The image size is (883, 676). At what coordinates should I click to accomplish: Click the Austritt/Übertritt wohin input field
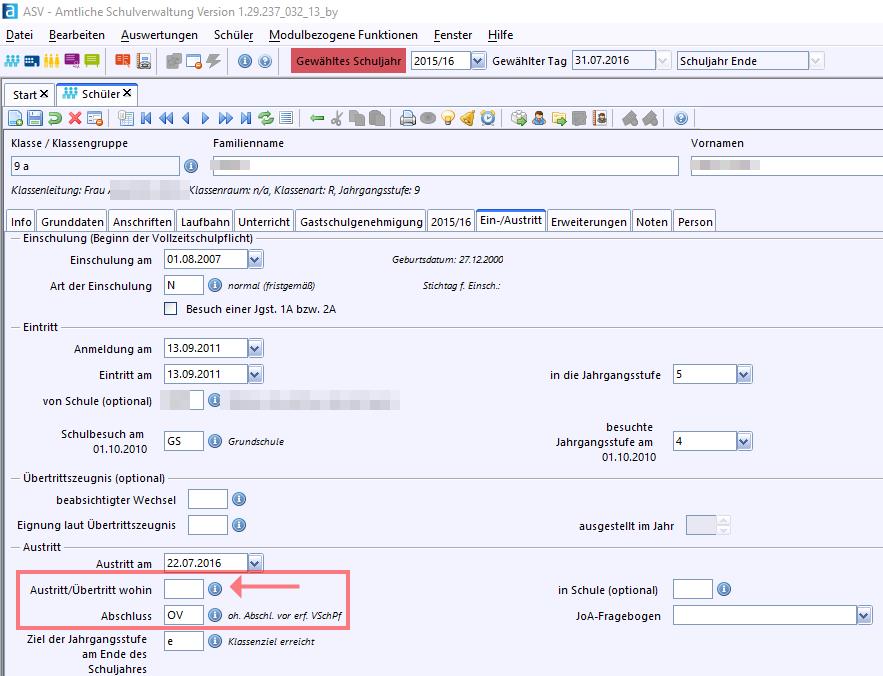tap(184, 589)
